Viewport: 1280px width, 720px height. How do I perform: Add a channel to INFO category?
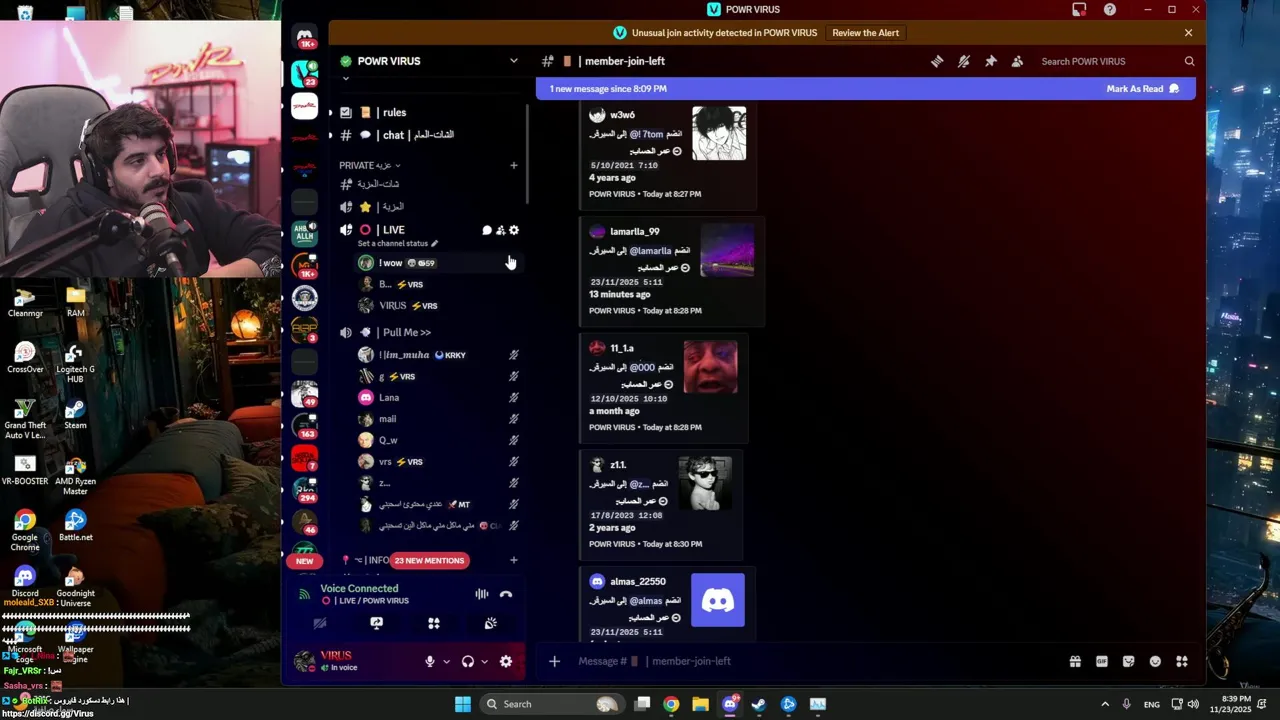(514, 560)
